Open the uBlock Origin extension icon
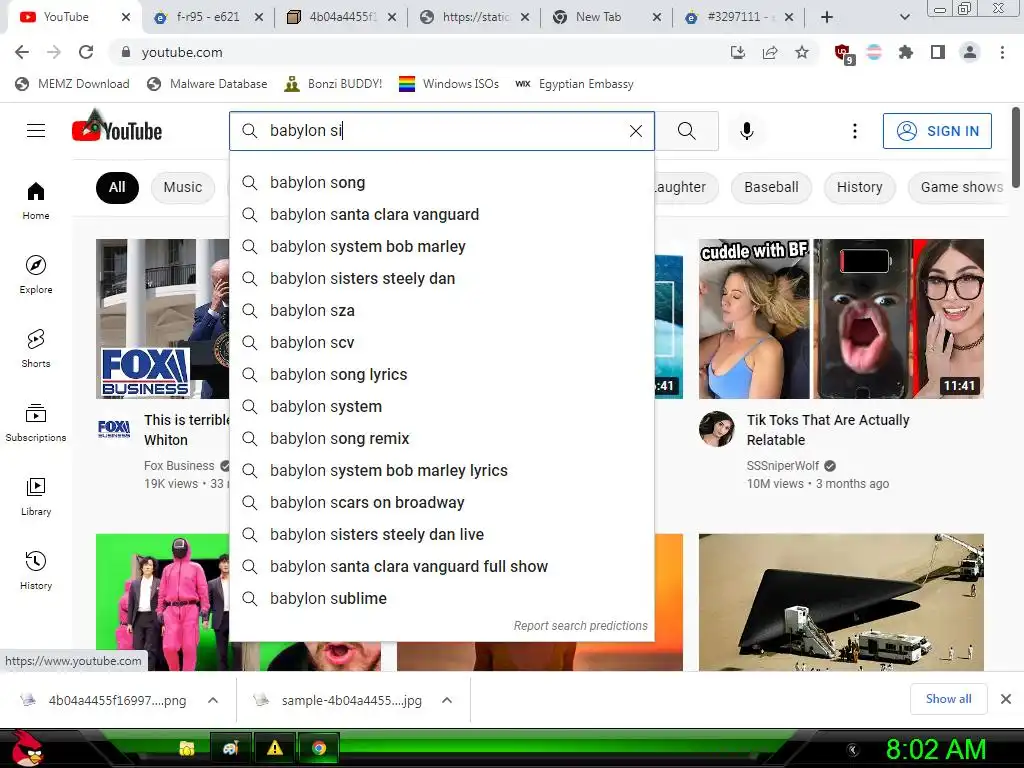This screenshot has width=1024, height=768. 843,53
